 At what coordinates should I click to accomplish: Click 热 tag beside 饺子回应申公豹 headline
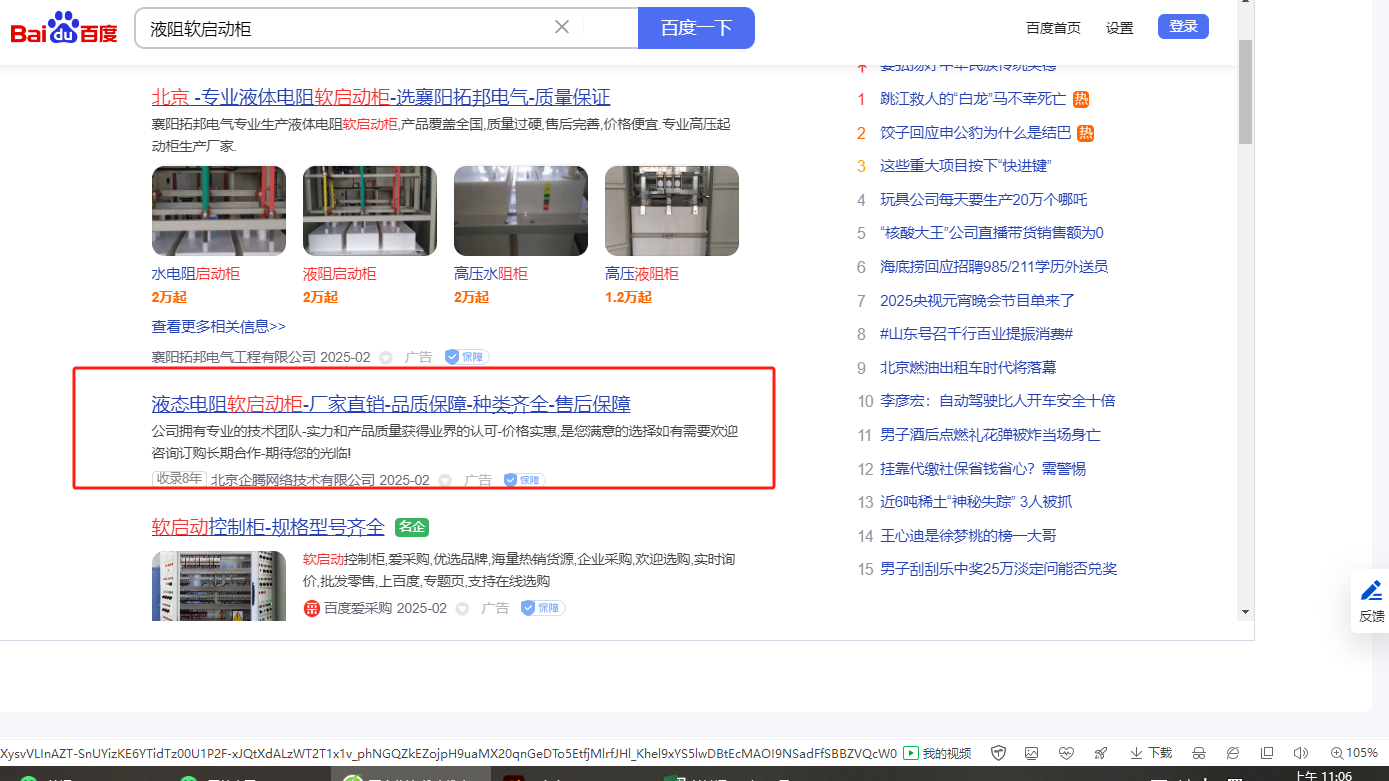pyautogui.click(x=1086, y=133)
